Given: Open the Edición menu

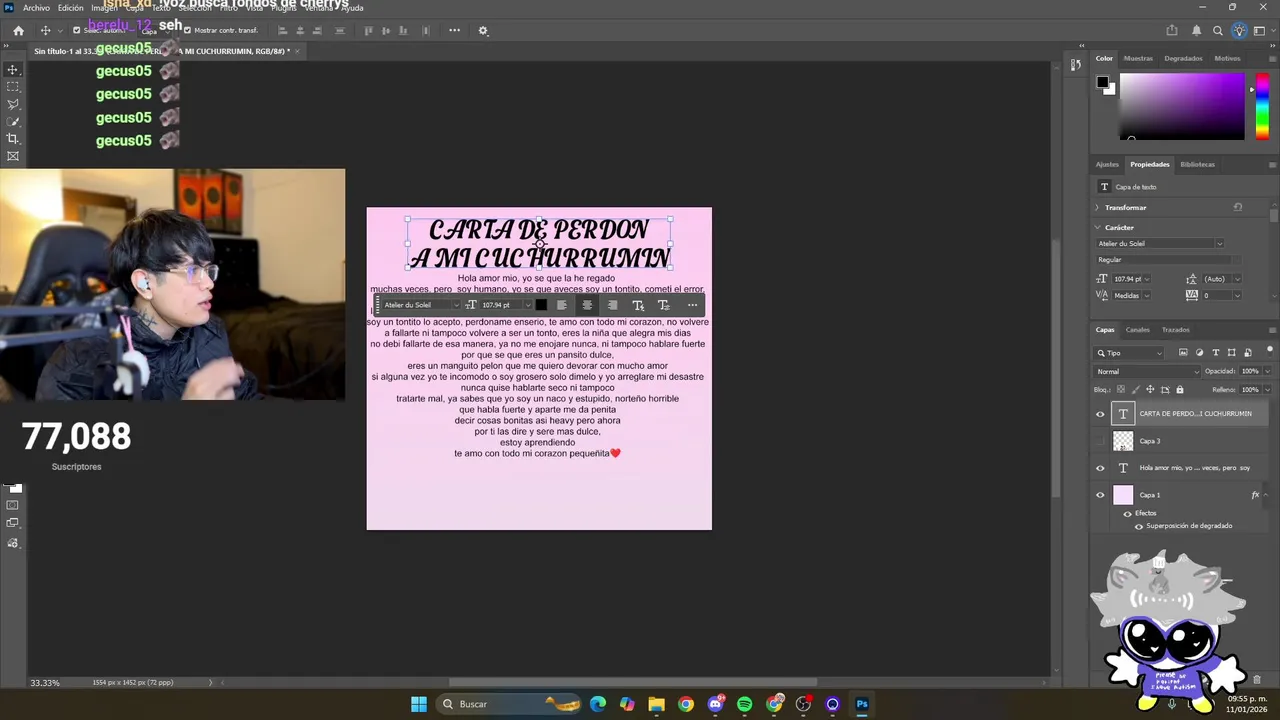Looking at the screenshot, I should [x=70, y=8].
